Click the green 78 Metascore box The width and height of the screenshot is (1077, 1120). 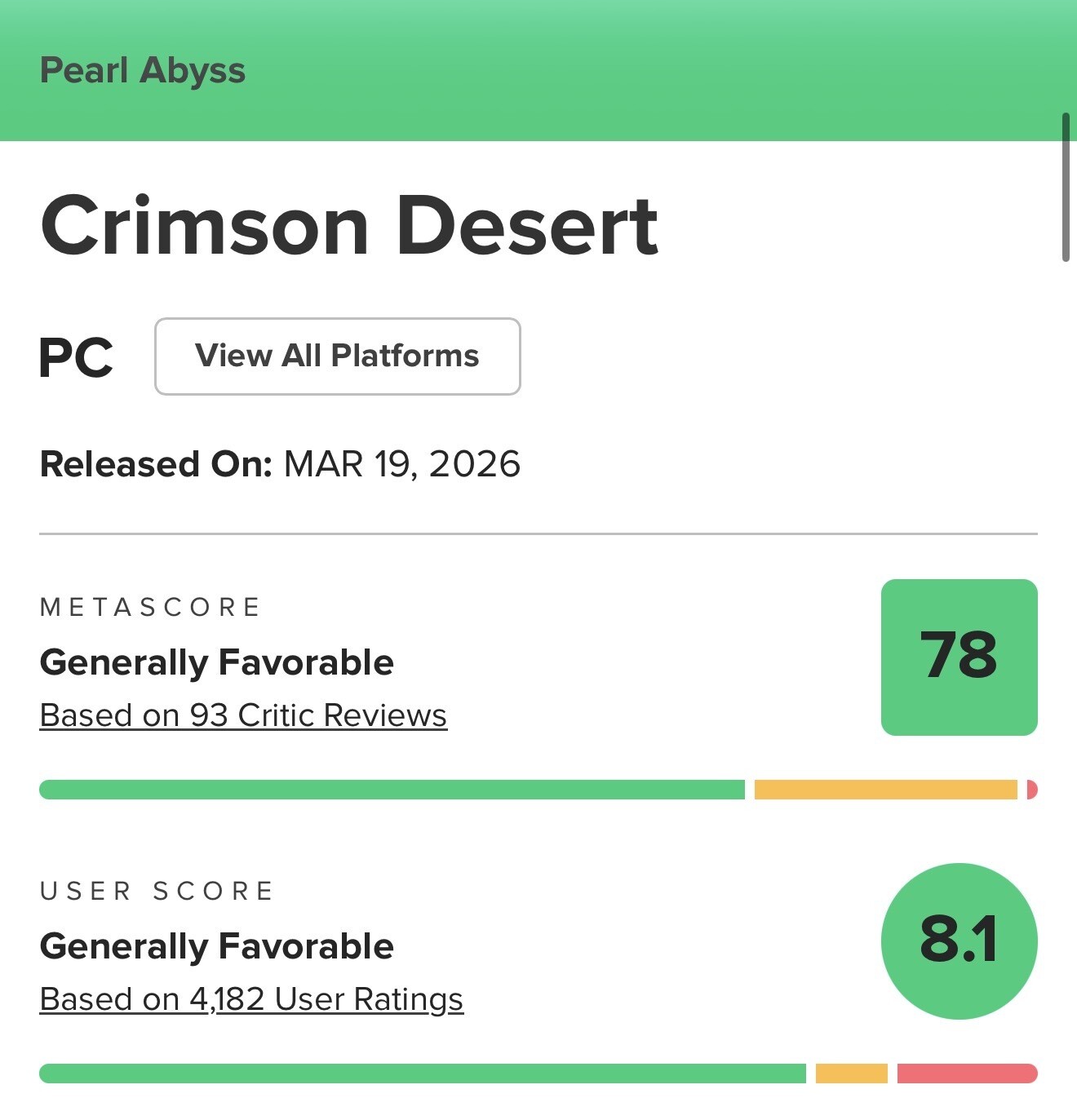(x=960, y=657)
